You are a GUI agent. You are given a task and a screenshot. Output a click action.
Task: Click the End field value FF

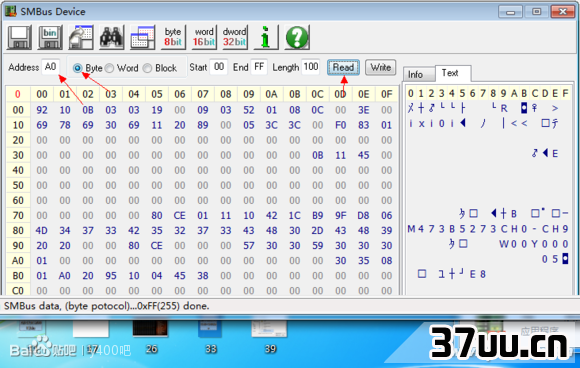(x=259, y=67)
